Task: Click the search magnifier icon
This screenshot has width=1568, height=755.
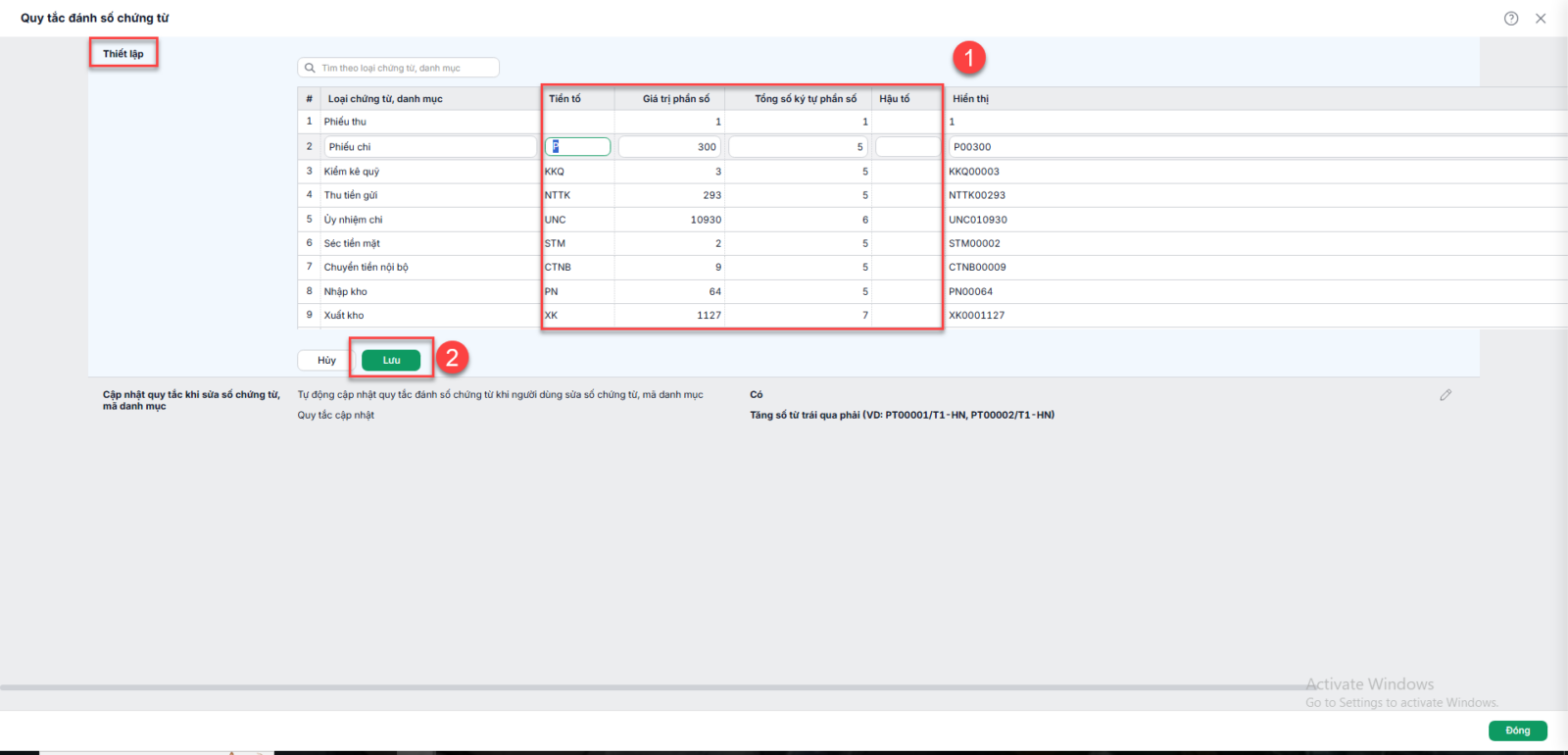Action: (x=310, y=68)
